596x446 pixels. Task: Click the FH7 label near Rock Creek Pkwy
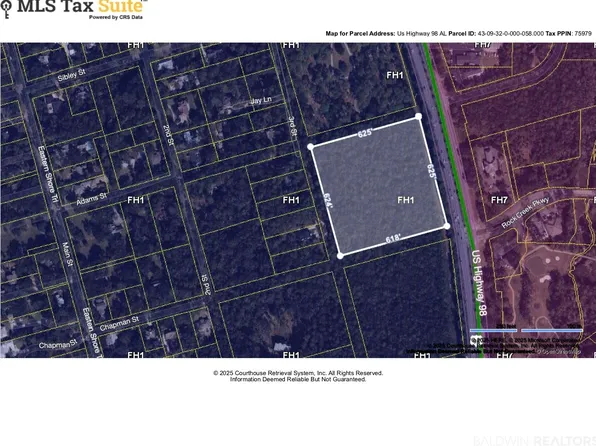coord(499,200)
